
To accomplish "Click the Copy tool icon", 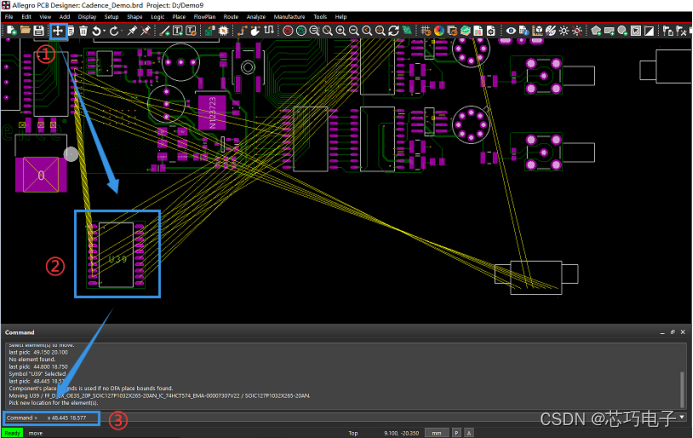I will point(71,31).
